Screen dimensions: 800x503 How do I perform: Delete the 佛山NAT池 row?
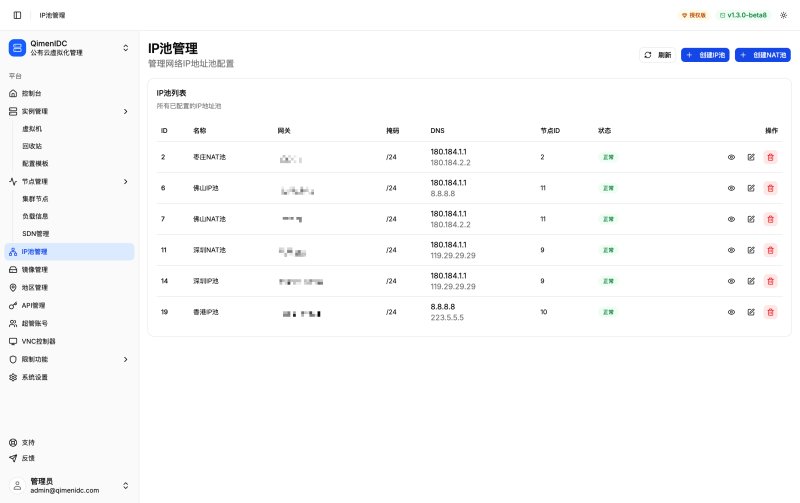771,219
